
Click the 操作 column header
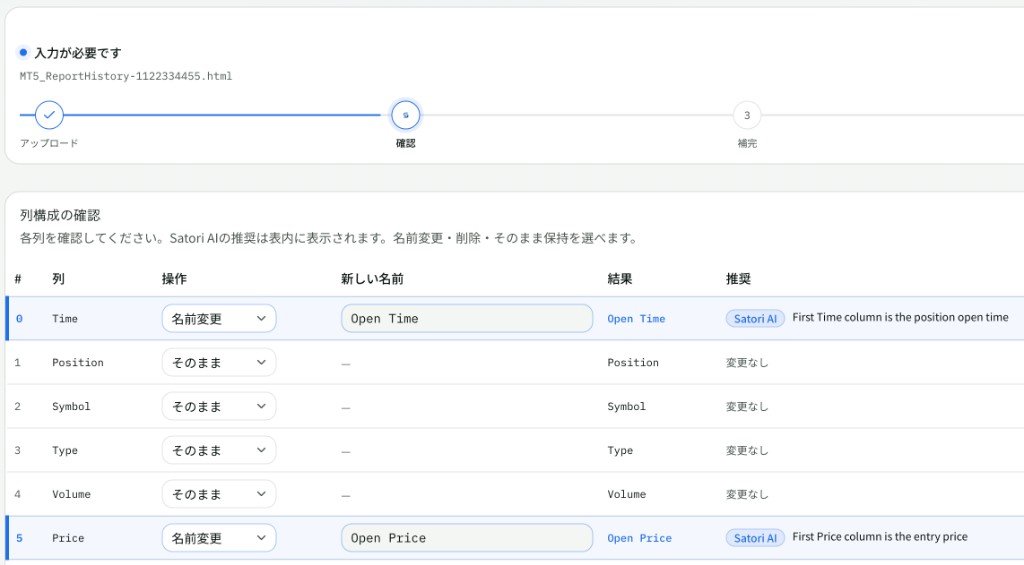pos(174,279)
